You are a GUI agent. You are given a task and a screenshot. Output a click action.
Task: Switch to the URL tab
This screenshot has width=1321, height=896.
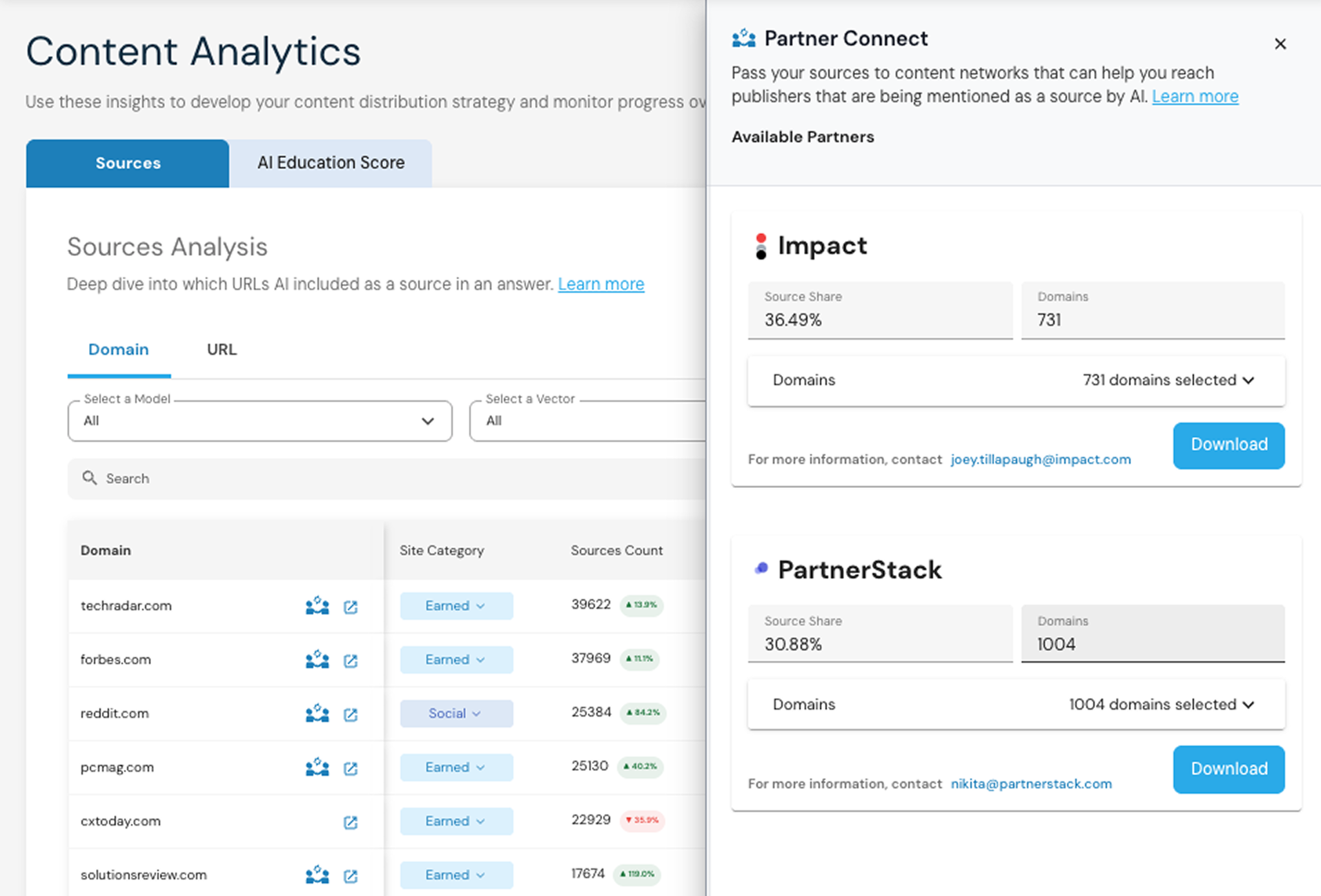pyautogui.click(x=220, y=349)
